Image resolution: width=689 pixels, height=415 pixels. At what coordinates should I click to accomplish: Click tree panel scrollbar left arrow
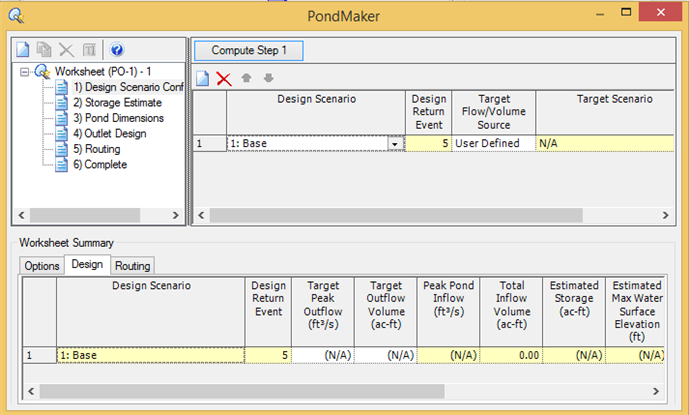(x=21, y=215)
